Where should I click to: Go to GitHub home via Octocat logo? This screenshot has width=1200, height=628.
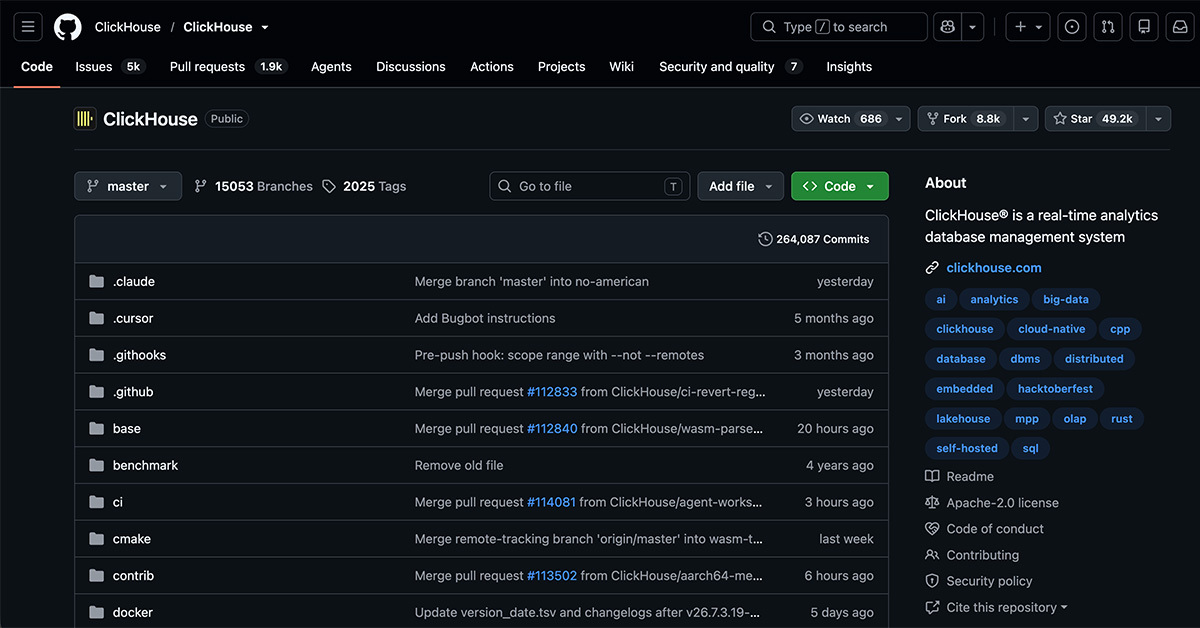(x=67, y=27)
